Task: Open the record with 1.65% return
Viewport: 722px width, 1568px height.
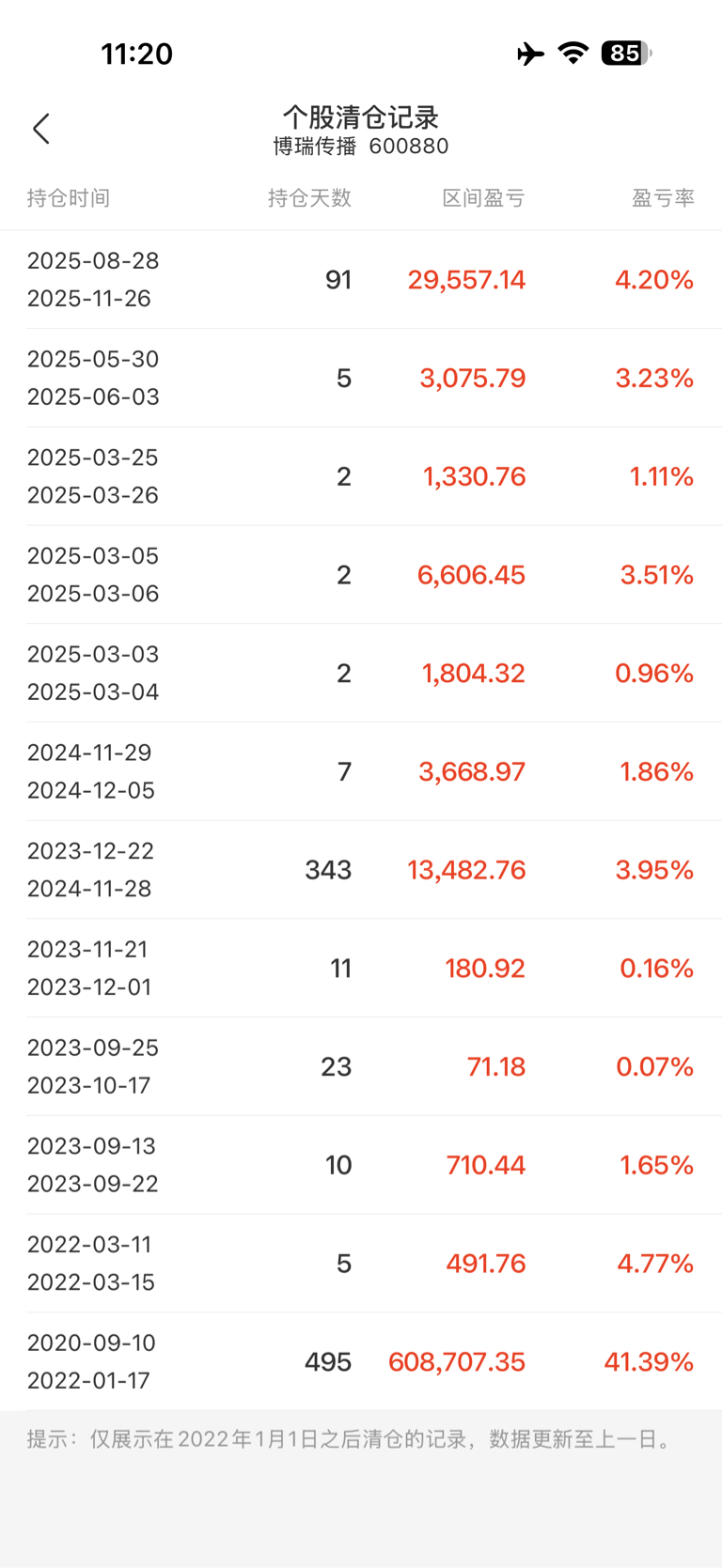Action: coord(361,1165)
